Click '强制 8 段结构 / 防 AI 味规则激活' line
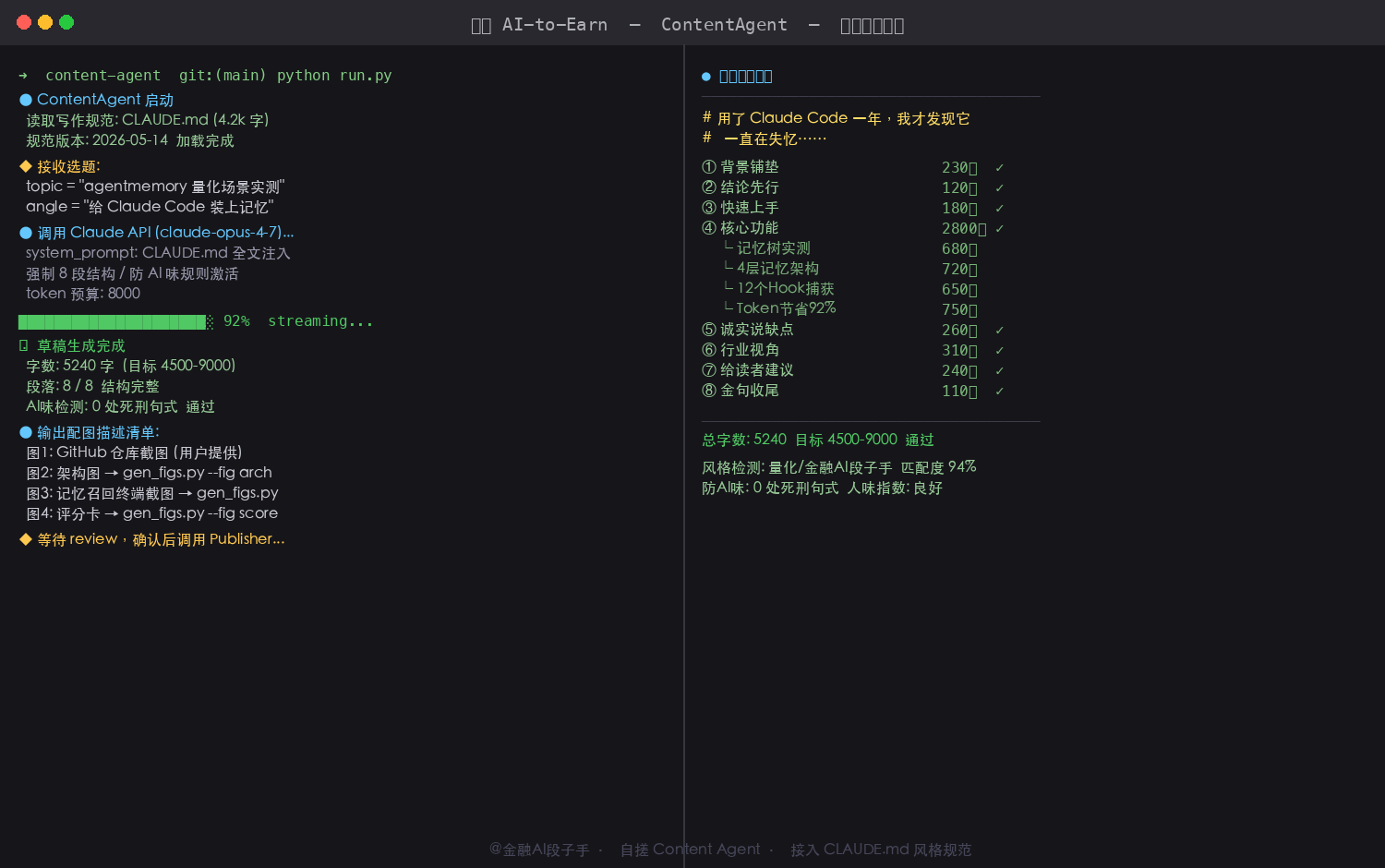 coord(132,273)
